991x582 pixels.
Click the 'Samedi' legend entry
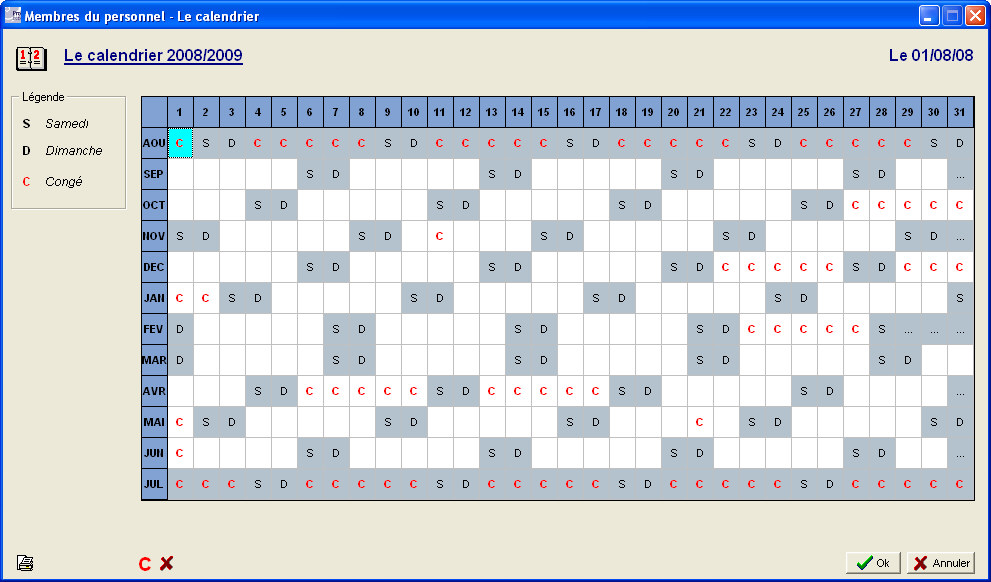point(67,124)
